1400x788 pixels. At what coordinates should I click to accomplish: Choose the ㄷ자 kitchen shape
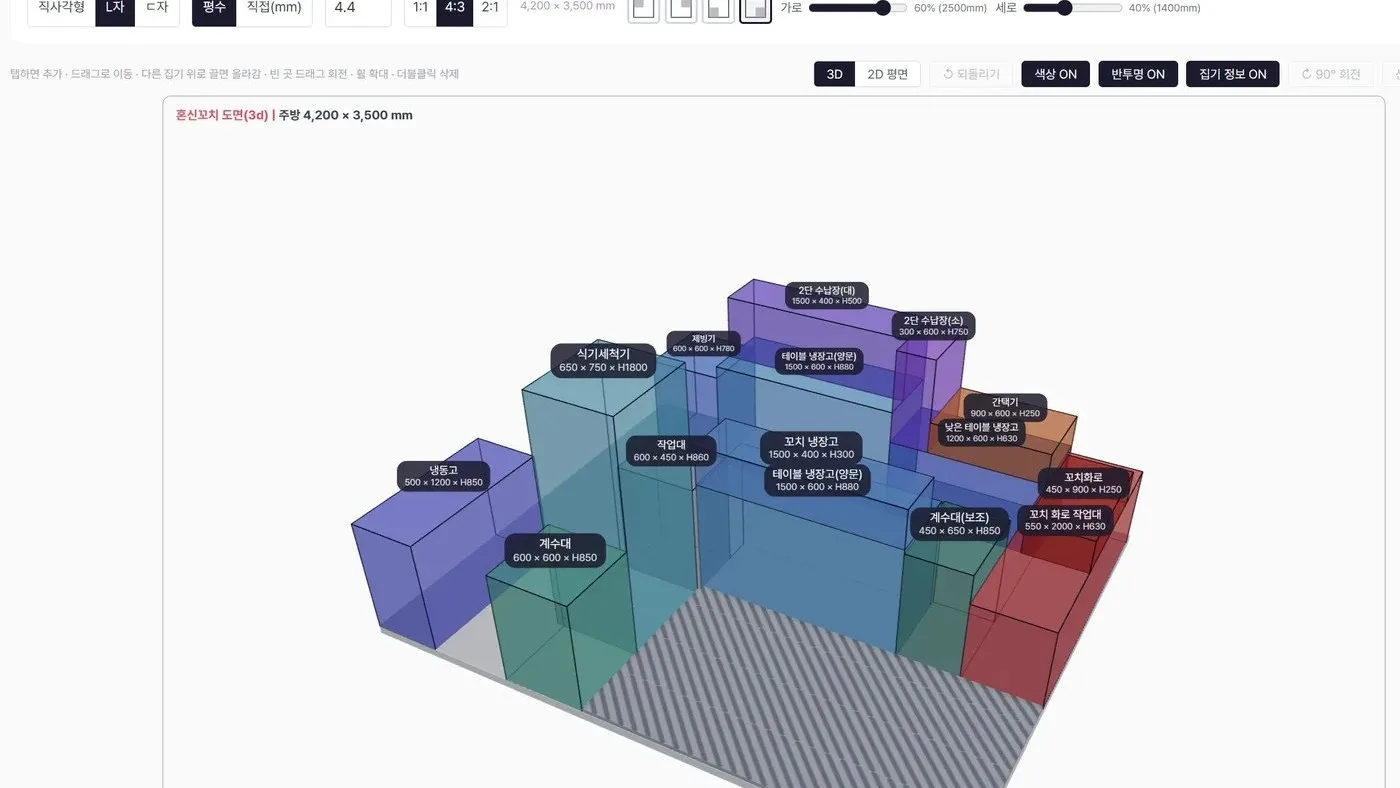click(157, 9)
